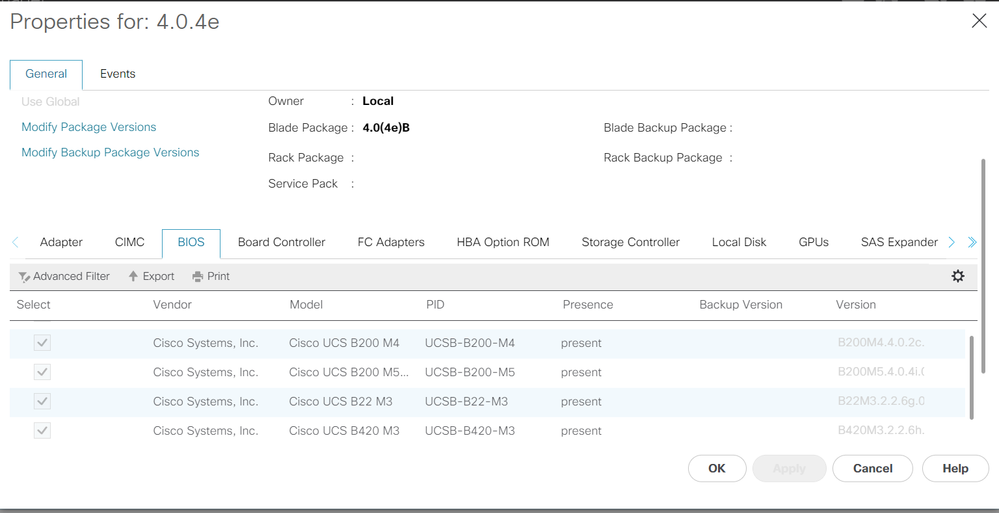Select the Cisco UCS B22 M3 model cell
The width and height of the screenshot is (999, 513).
pos(340,401)
